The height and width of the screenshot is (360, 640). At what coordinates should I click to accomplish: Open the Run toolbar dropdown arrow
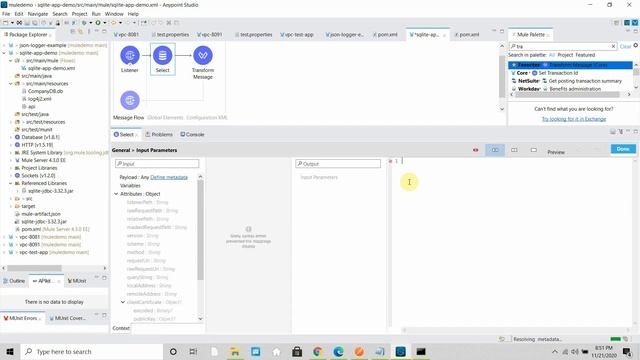point(104,23)
